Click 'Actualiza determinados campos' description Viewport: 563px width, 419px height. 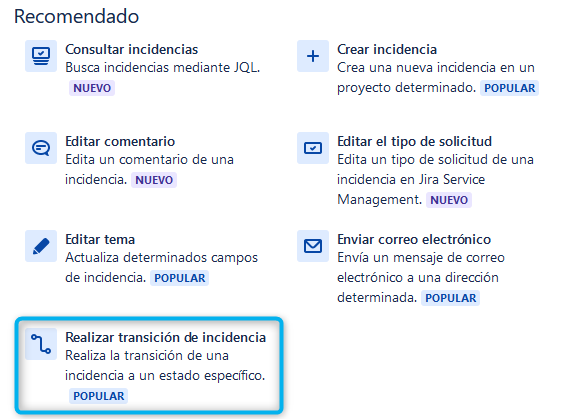[x=162, y=258]
